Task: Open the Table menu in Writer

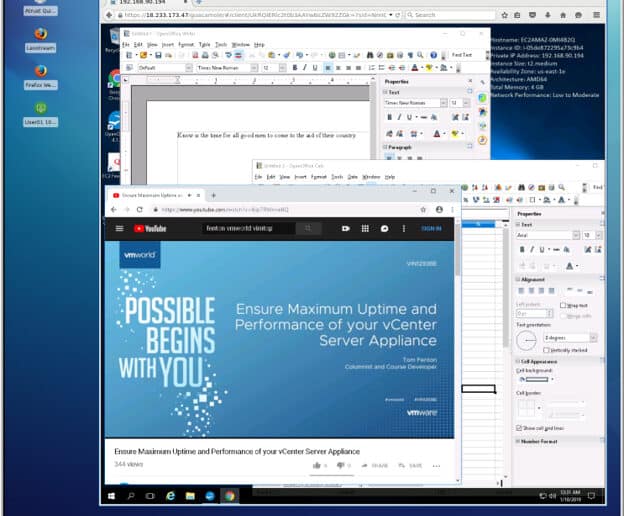Action: (205, 45)
